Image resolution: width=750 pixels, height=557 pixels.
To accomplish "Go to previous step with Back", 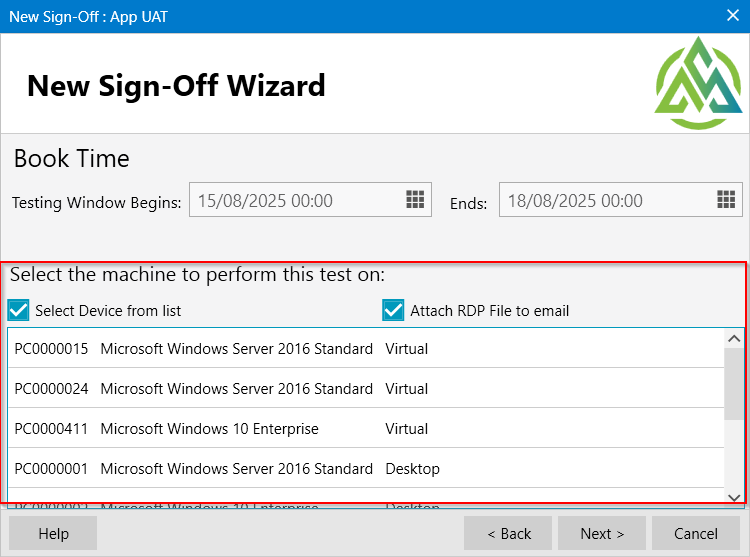I will (x=508, y=533).
